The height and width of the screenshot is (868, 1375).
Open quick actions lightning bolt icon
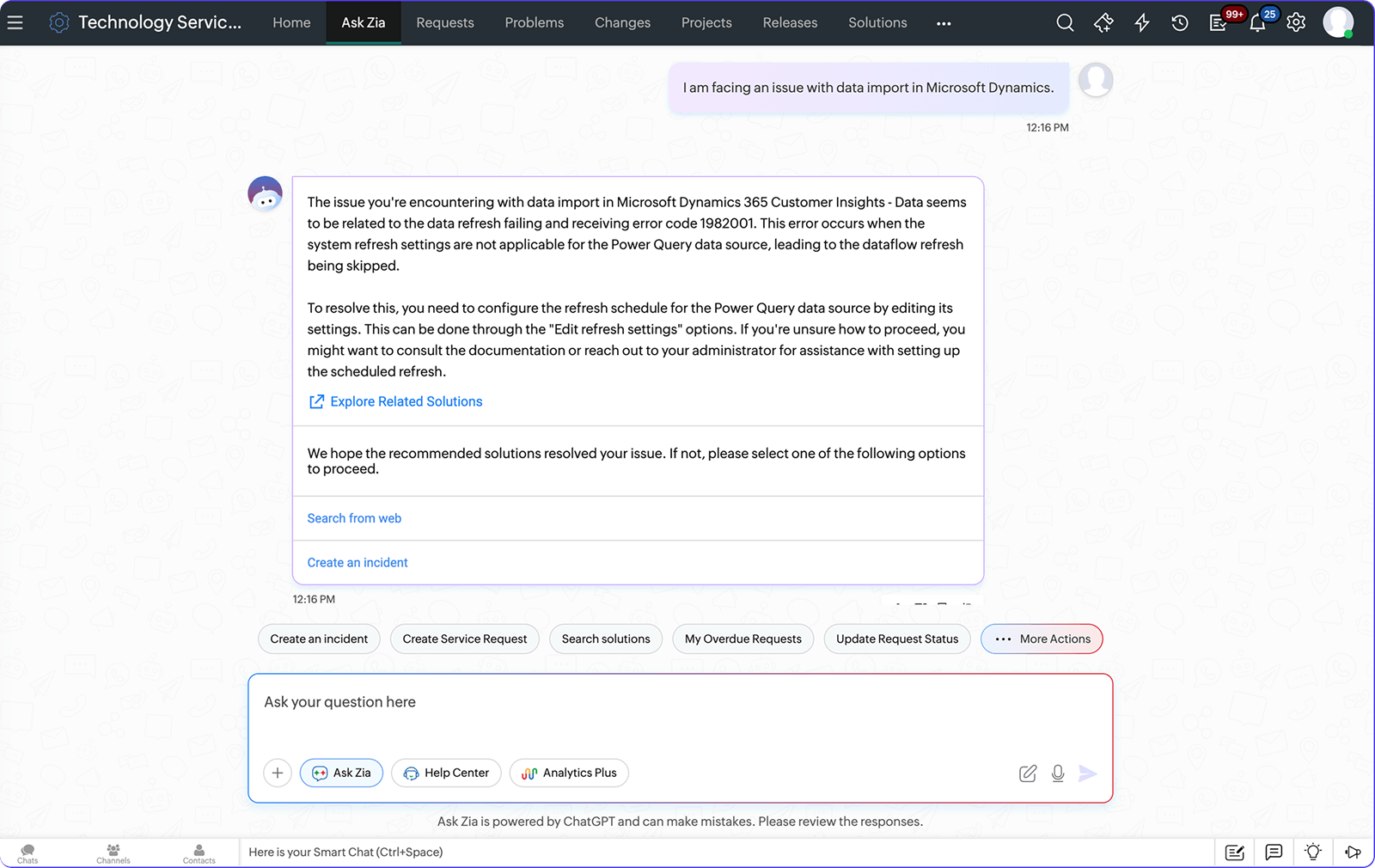point(1141,23)
